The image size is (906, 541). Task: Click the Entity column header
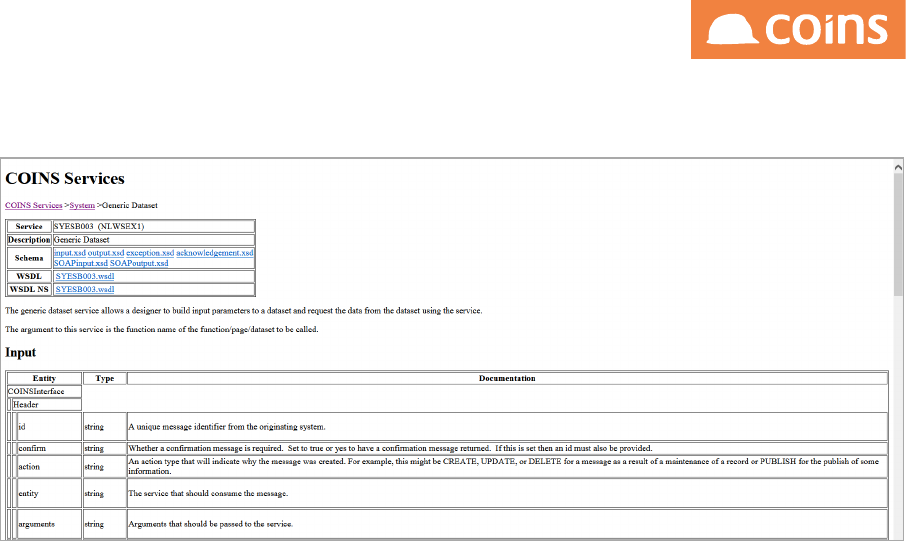[44, 378]
